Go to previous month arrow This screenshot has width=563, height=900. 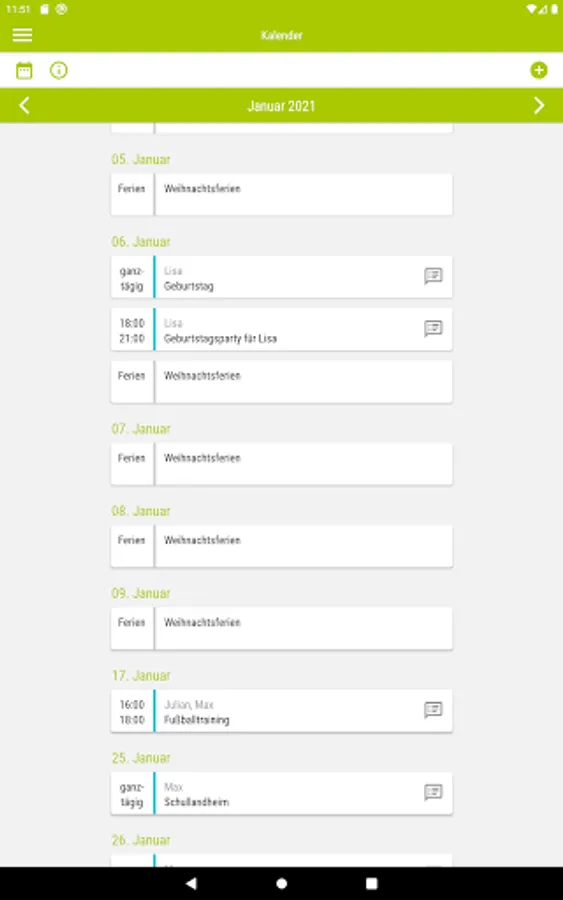pos(24,106)
